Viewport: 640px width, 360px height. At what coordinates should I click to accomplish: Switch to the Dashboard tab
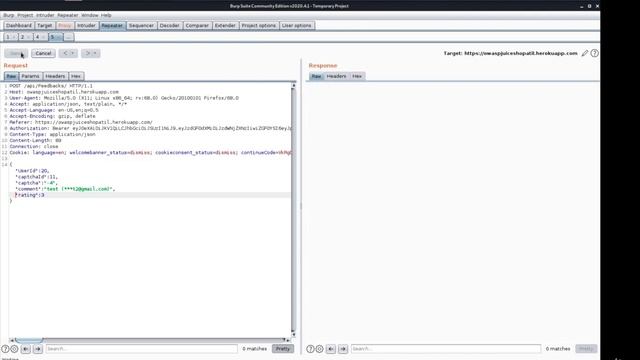tap(19, 25)
